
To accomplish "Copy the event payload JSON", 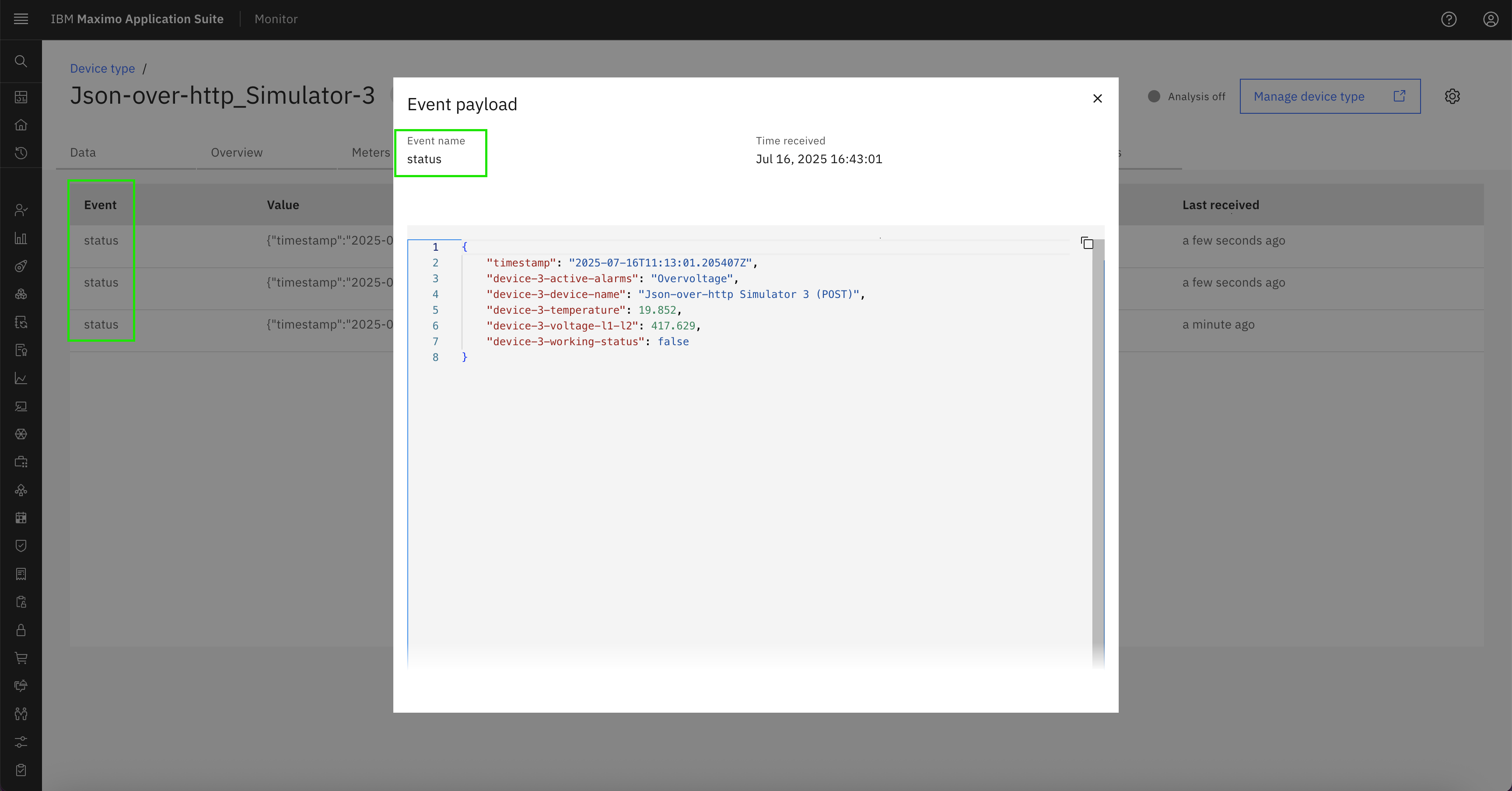I will [x=1087, y=243].
